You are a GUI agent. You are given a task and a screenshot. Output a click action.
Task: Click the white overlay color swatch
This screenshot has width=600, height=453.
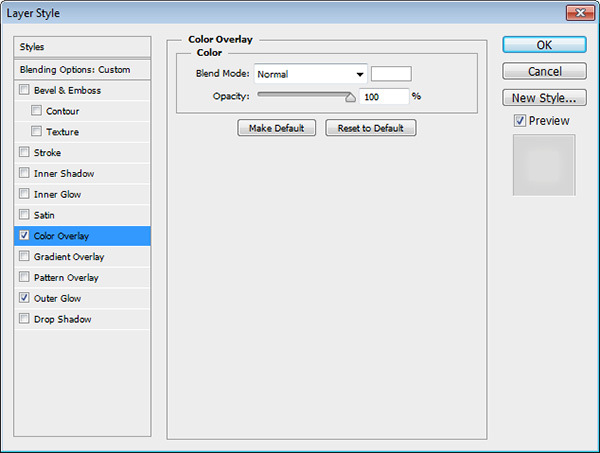[391, 74]
